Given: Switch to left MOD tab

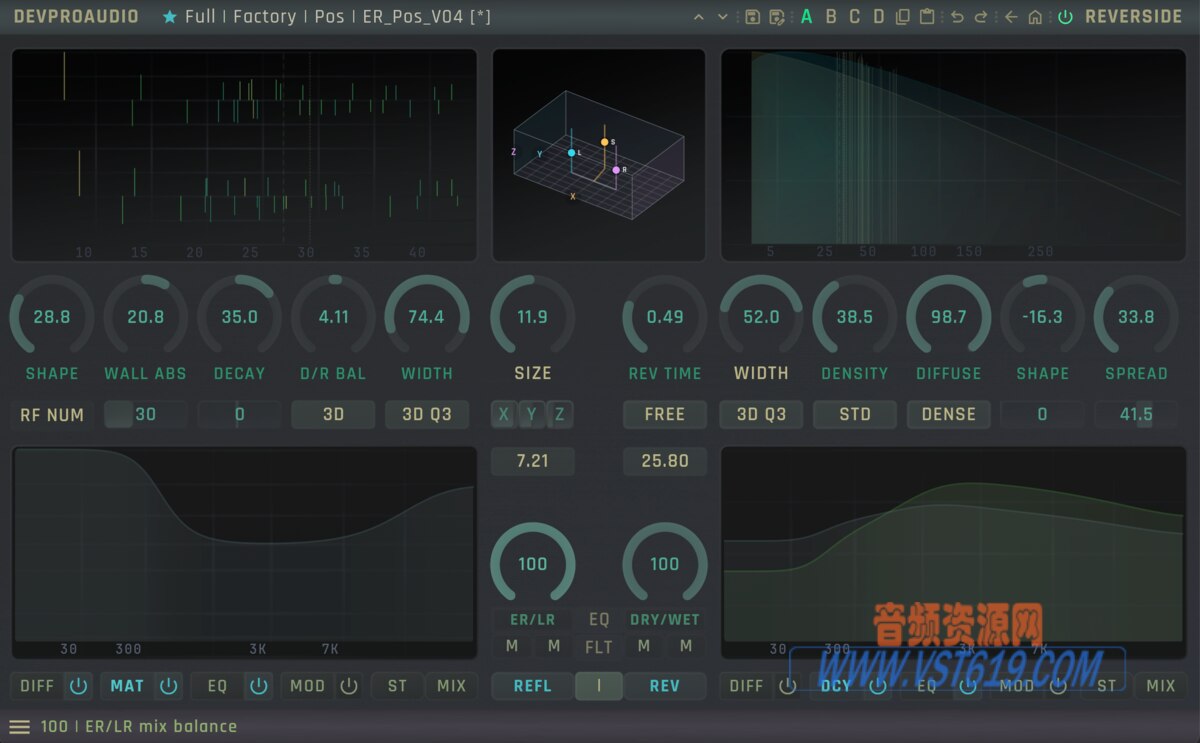Looking at the screenshot, I should point(307,686).
